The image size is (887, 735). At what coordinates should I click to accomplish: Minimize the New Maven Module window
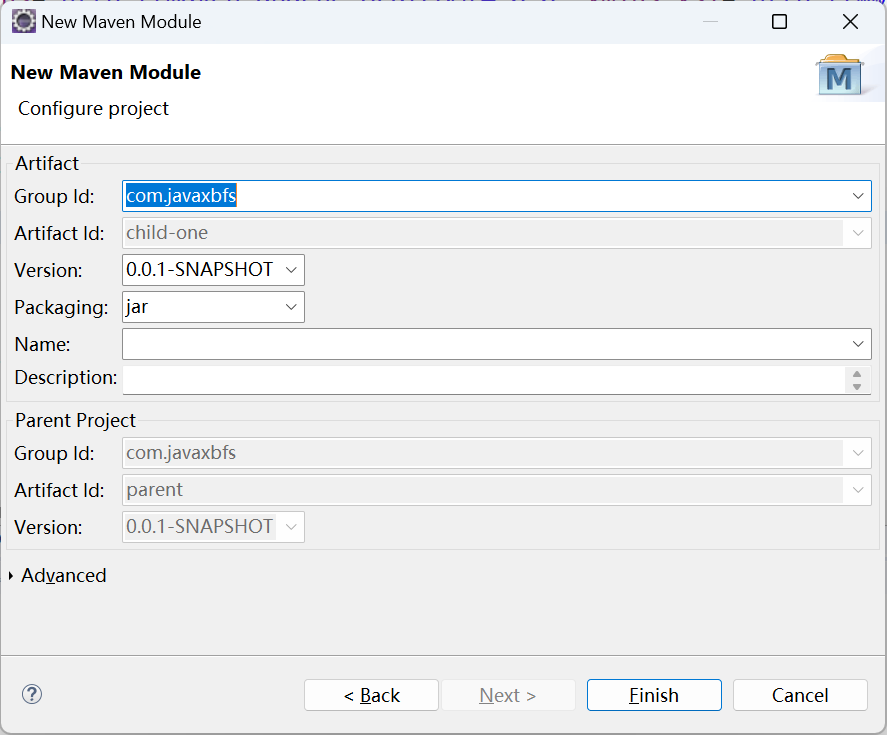click(710, 22)
